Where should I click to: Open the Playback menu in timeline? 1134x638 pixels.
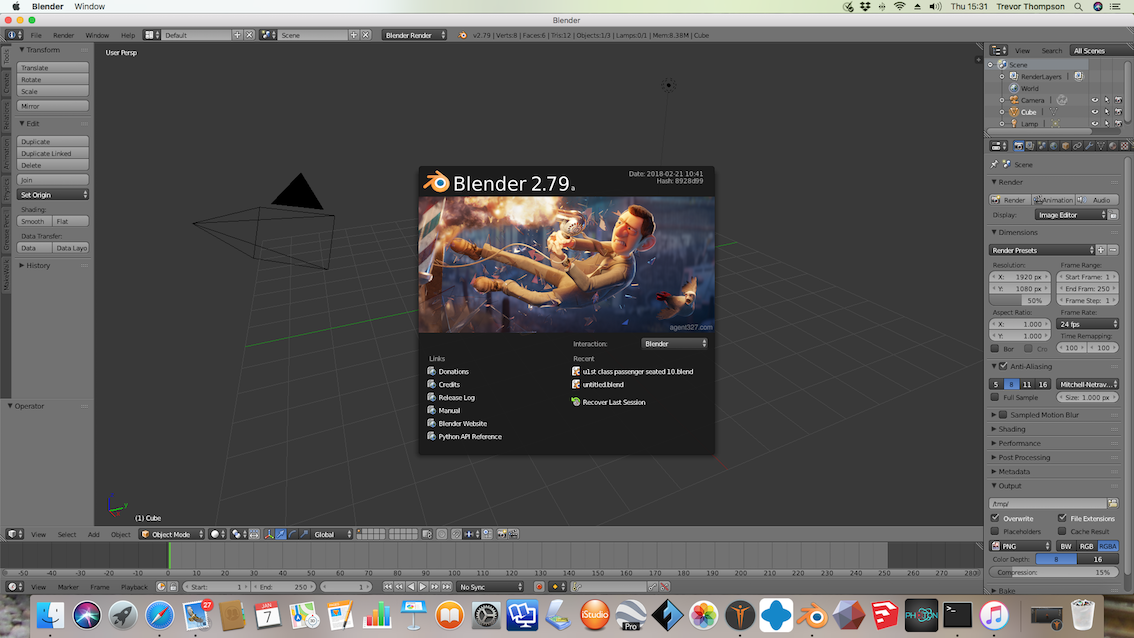[x=134, y=587]
